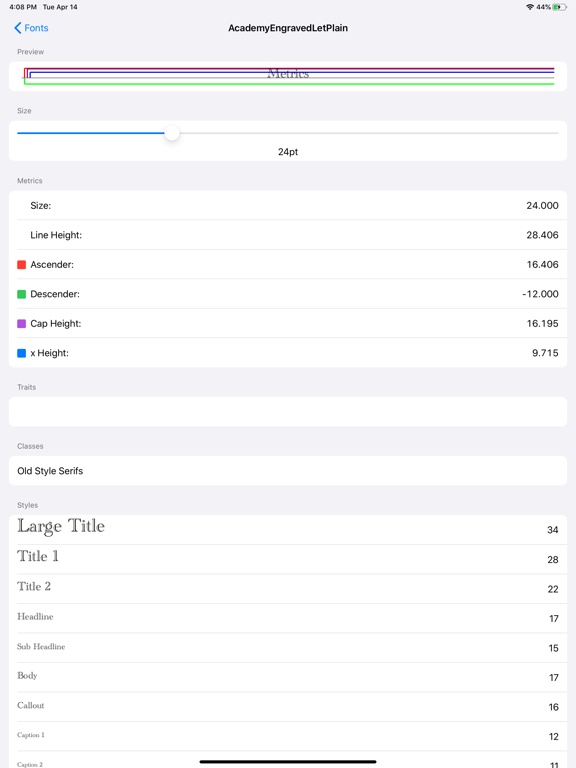Click the empty Traits field
Viewport: 576px width, 768px height.
(x=288, y=411)
